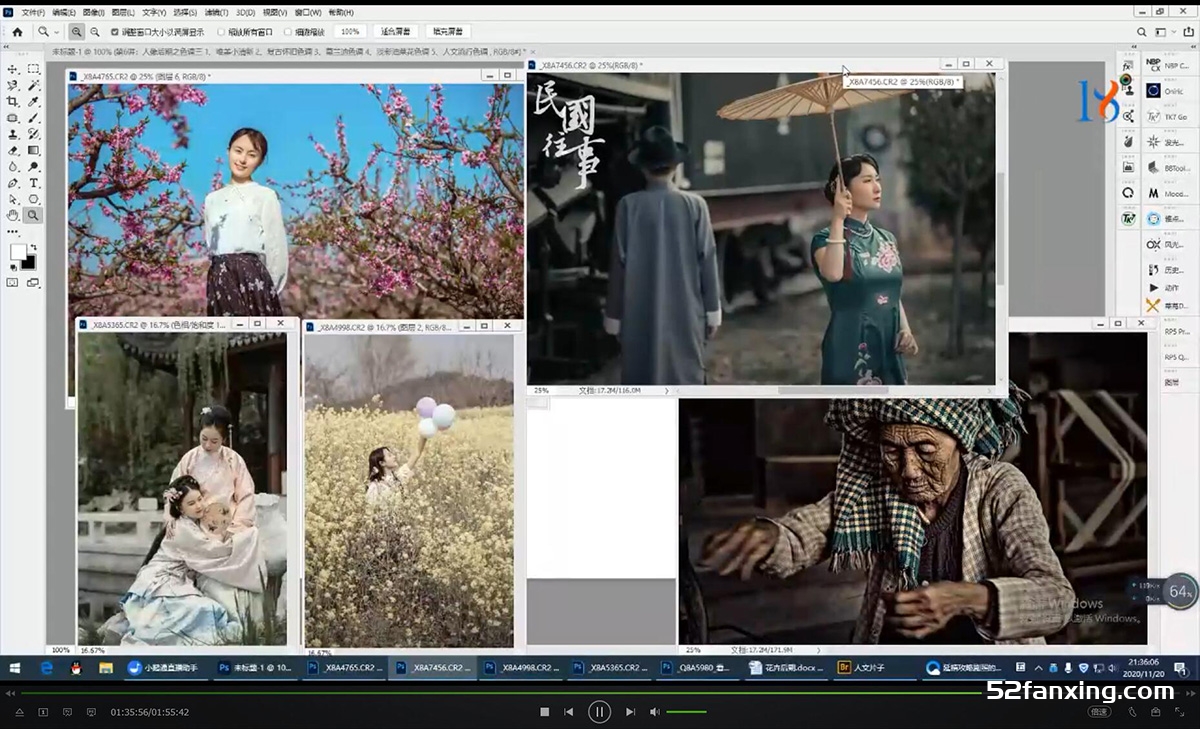
Task: Click the foreground color swatch
Action: [18, 252]
